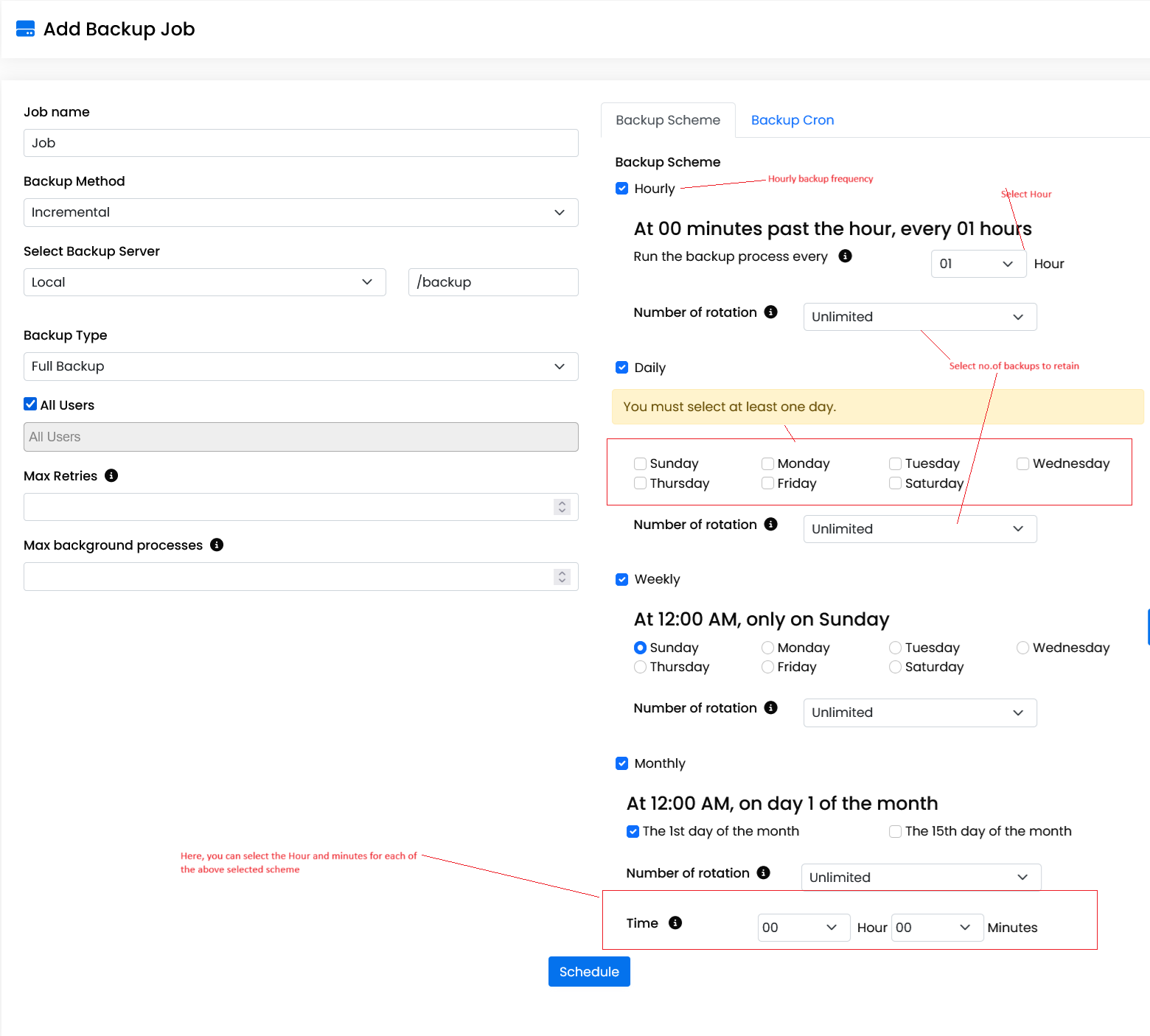Check The 15th day of the month
This screenshot has height=1036, width=1150.
coord(895,831)
